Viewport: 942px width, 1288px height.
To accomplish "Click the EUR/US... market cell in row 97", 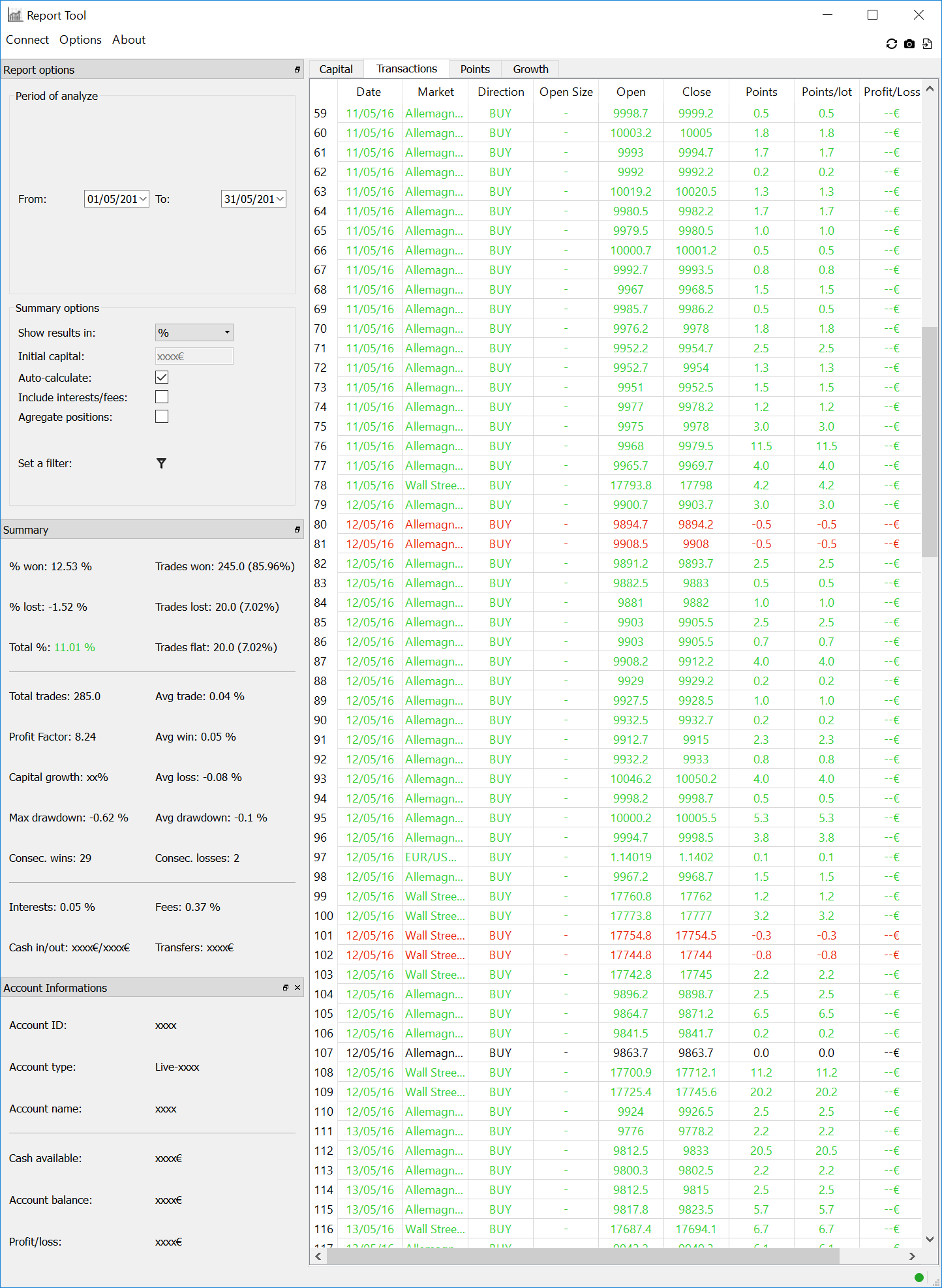I will [435, 857].
